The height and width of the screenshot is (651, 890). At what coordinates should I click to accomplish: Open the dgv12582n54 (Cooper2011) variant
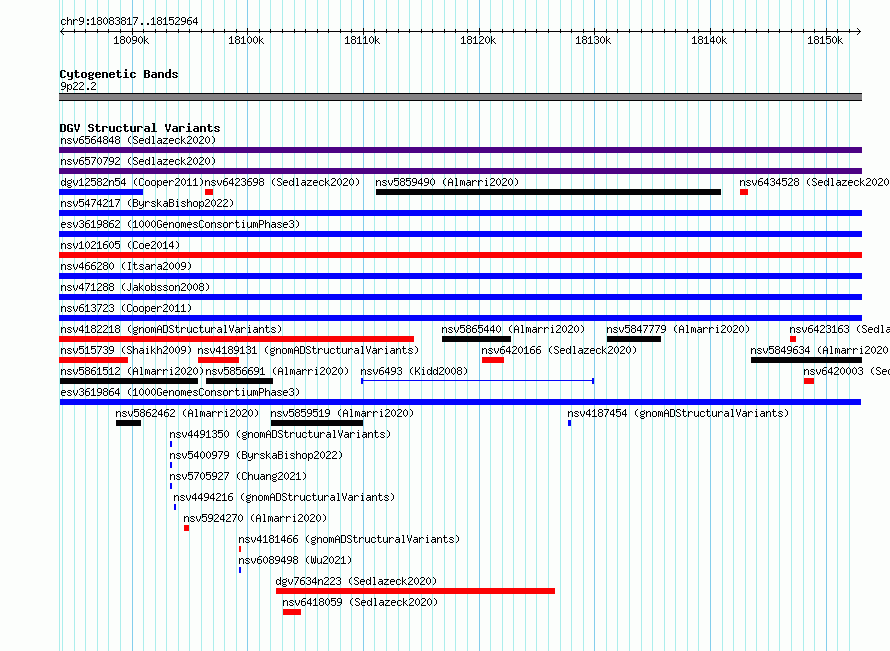point(132,182)
